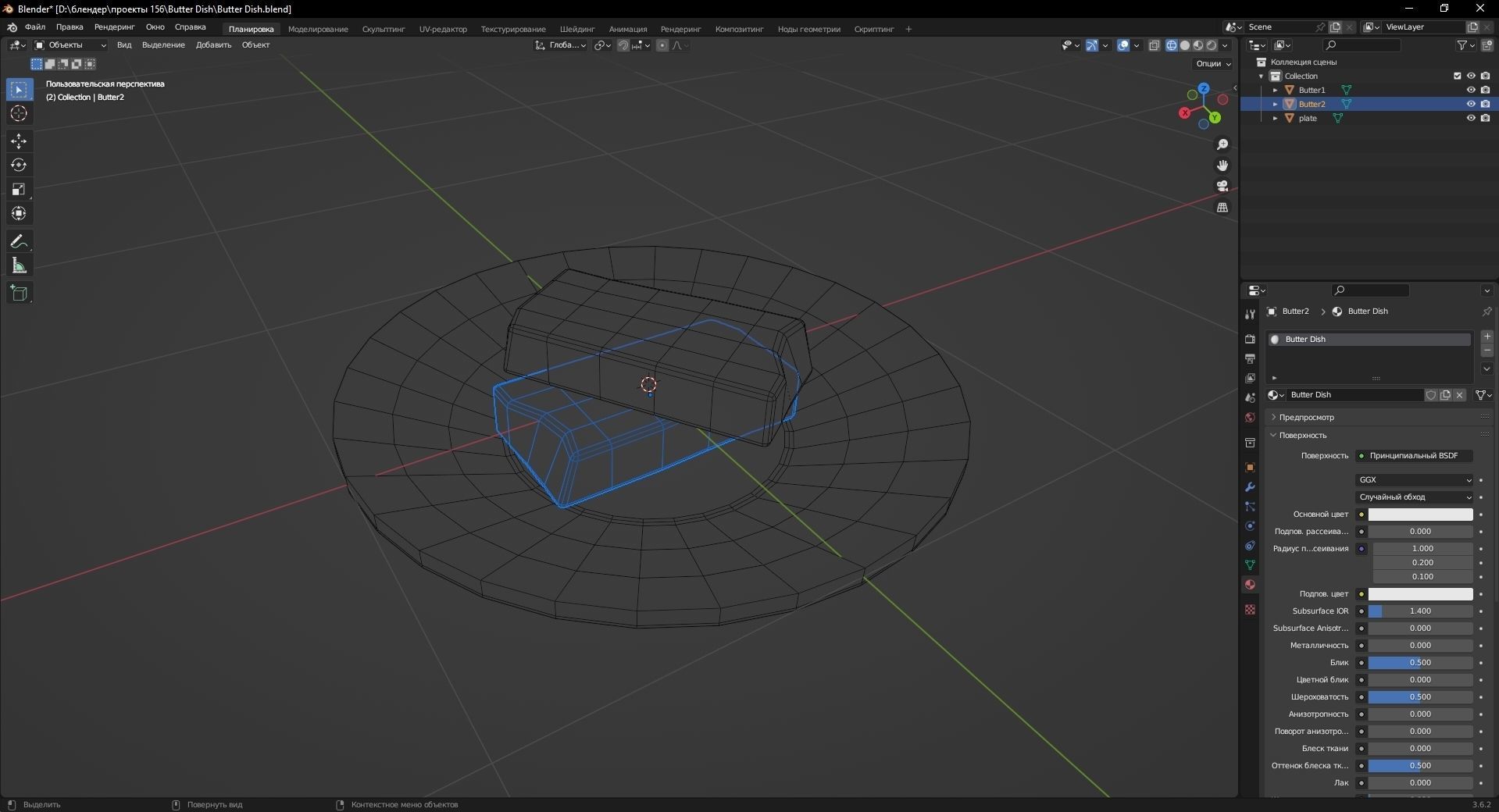Remove material slot with minus button
This screenshot has width=1499, height=812.
(x=1487, y=351)
